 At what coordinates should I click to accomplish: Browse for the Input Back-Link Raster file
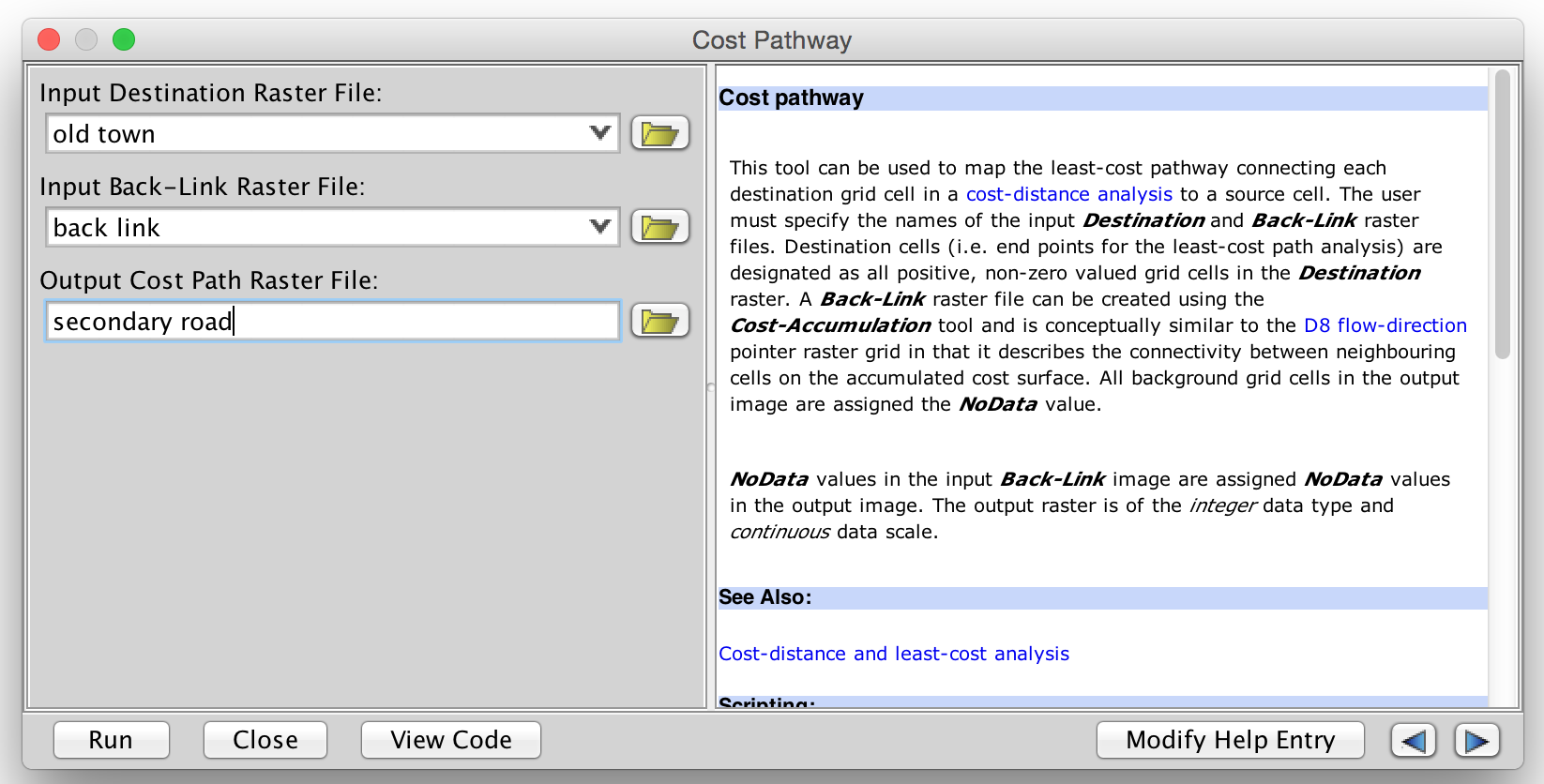(x=660, y=227)
